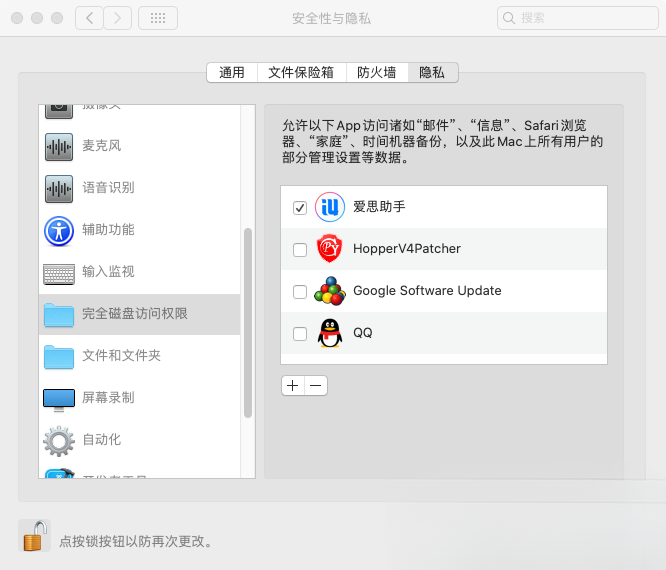Click the Full Disk Access folder icon
The width and height of the screenshot is (666, 570).
59,315
